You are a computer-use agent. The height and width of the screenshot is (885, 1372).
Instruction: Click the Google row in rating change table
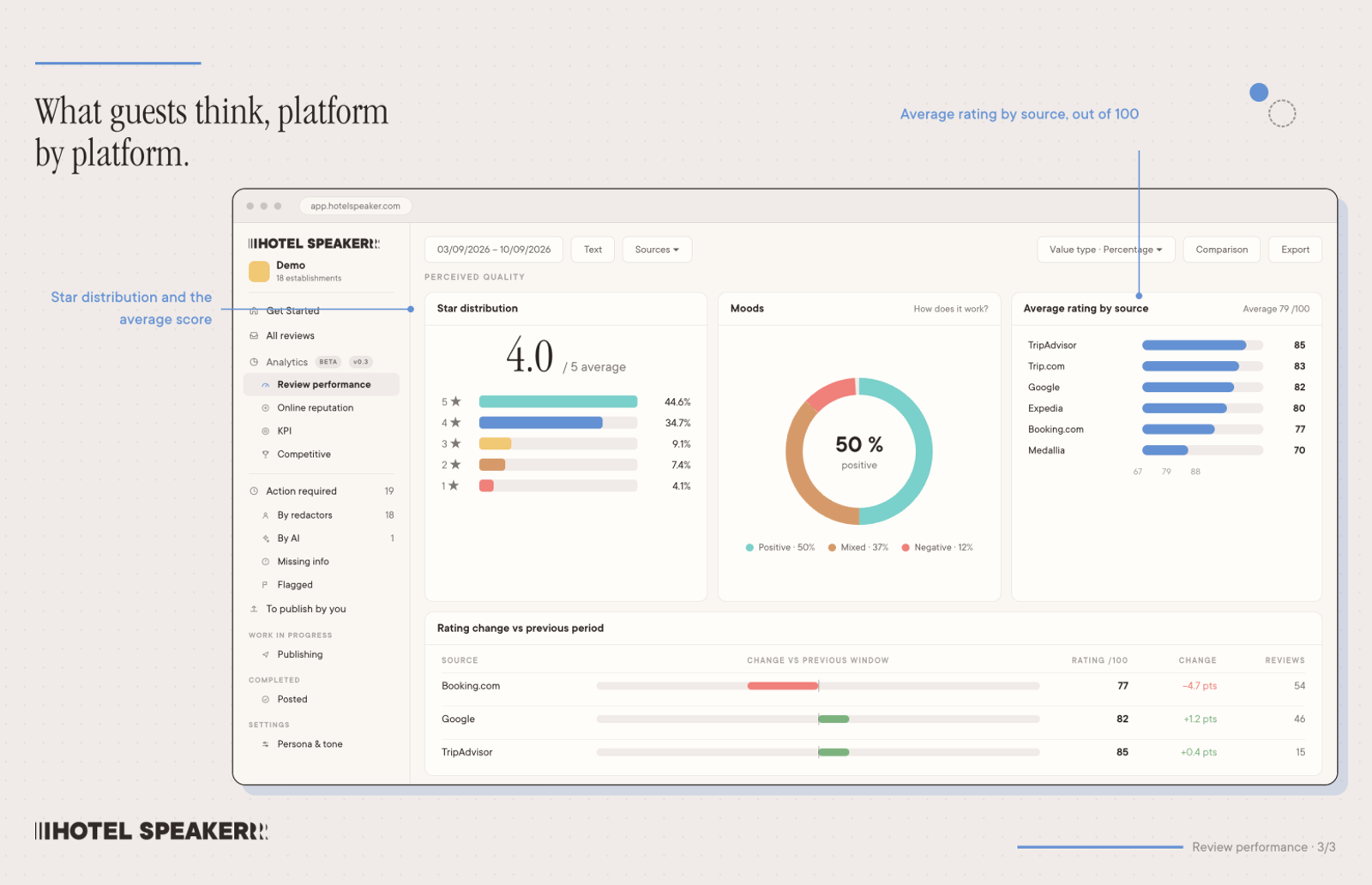pyautogui.click(x=873, y=719)
